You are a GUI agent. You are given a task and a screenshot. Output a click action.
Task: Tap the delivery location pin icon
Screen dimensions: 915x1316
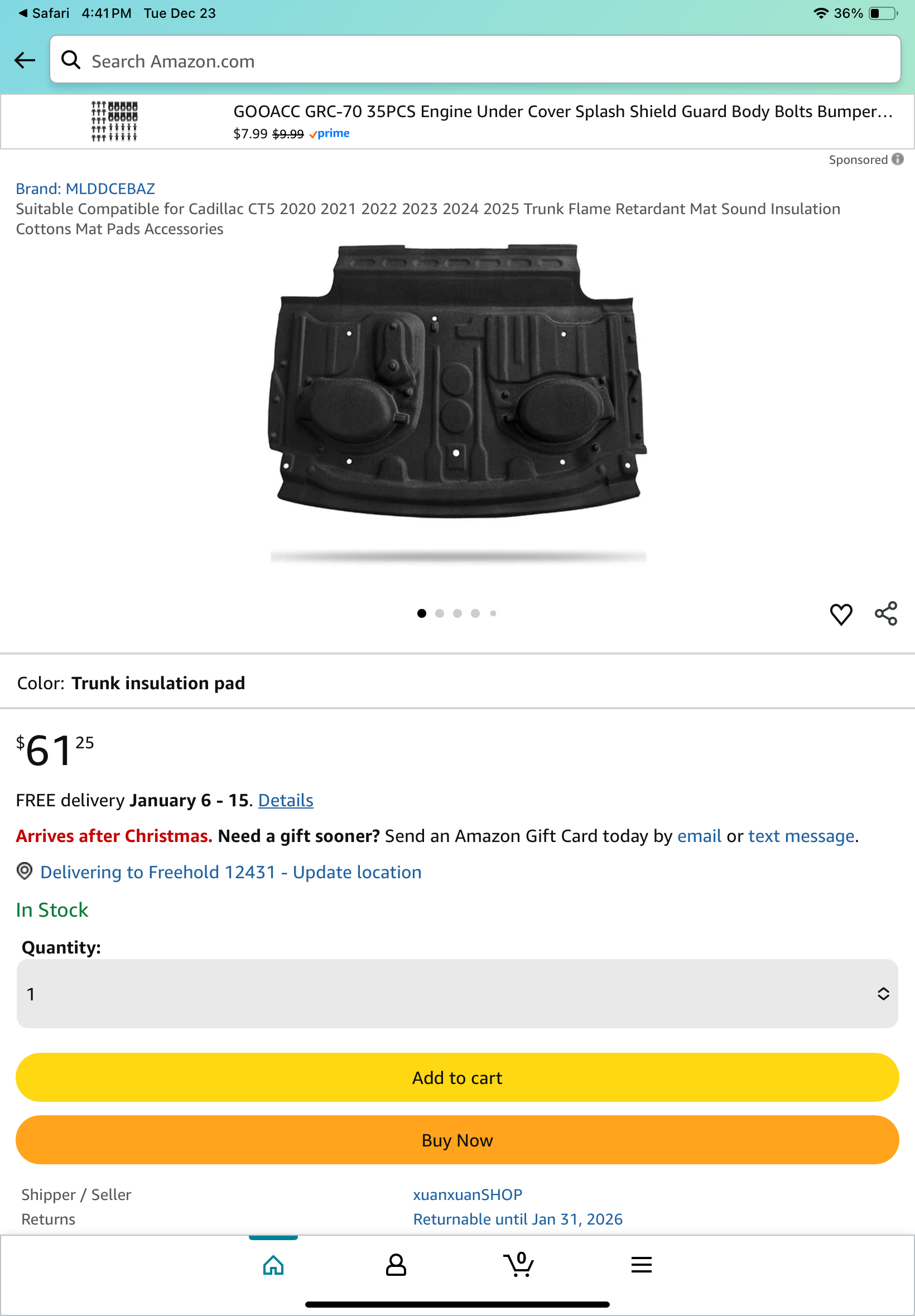24,872
